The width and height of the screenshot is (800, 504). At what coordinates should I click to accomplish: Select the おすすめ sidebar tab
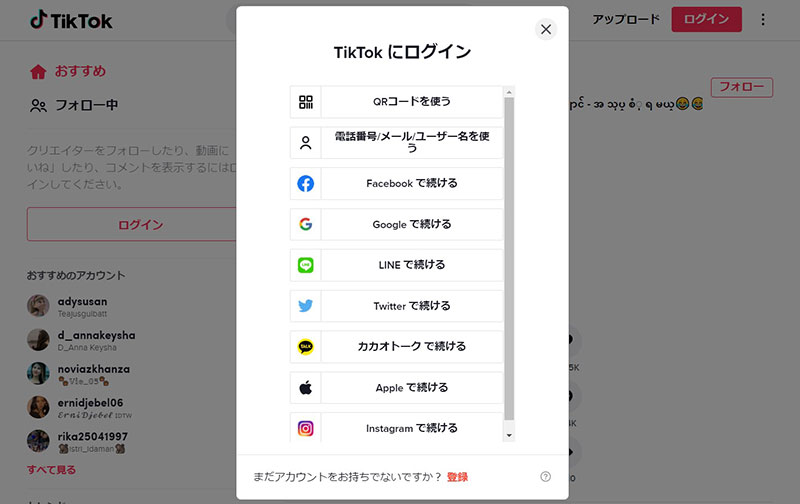coord(67,71)
